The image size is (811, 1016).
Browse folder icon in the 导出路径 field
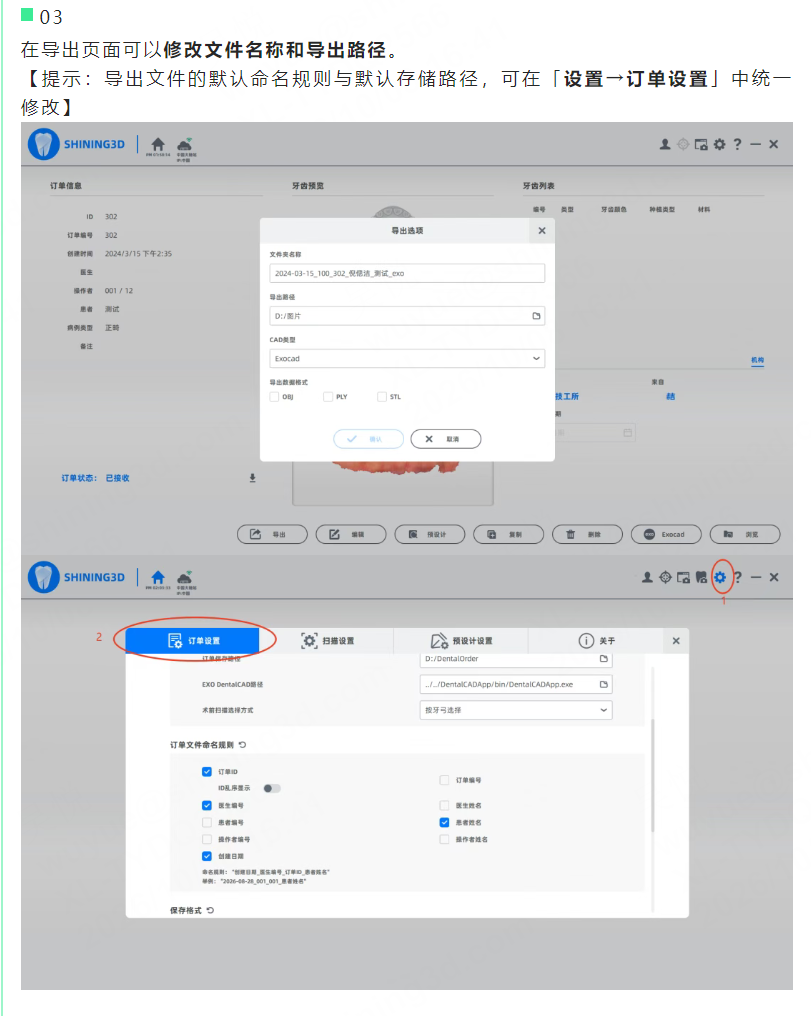tap(536, 316)
